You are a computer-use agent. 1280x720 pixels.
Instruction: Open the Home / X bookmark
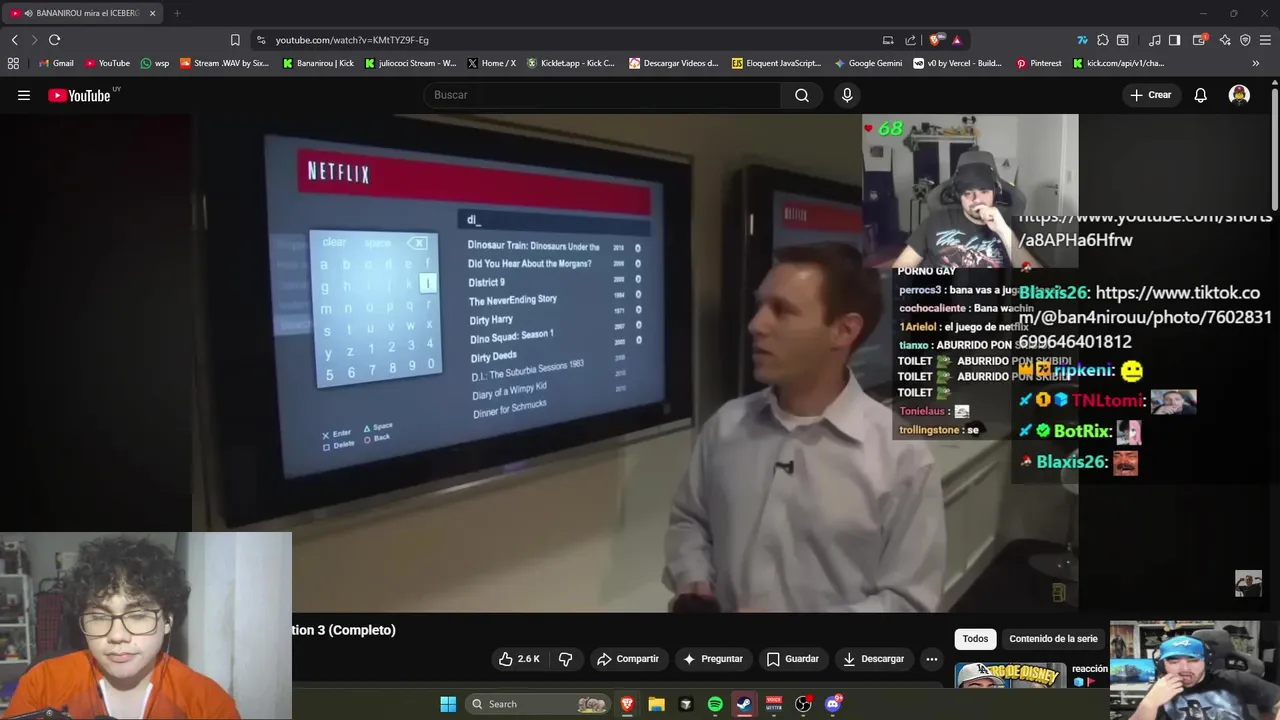[x=492, y=63]
